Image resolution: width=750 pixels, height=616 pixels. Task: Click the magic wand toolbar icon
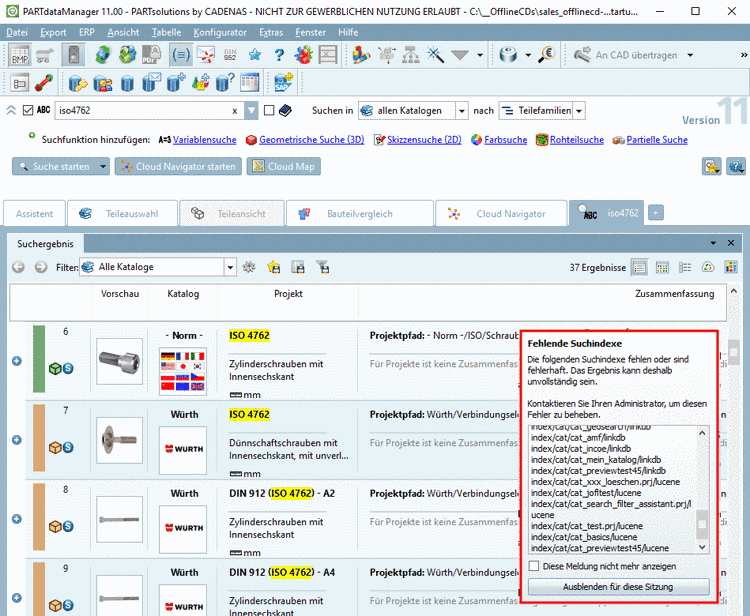435,55
